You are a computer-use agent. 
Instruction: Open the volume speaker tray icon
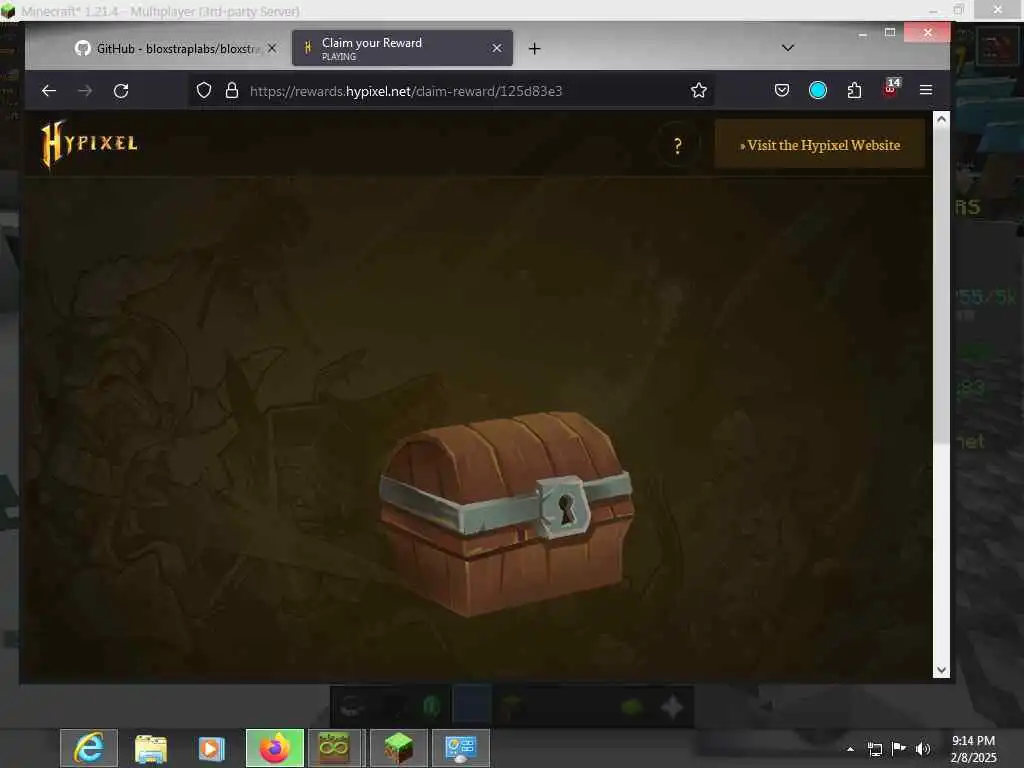[923, 748]
